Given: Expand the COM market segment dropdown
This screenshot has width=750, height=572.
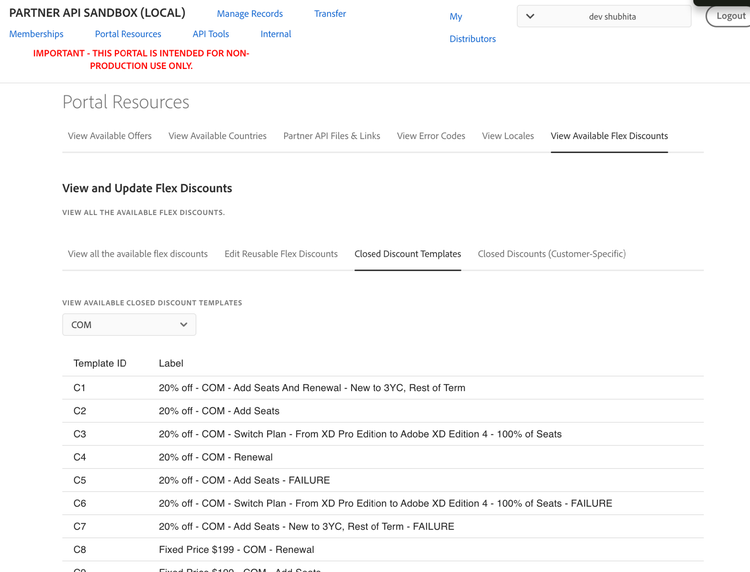Looking at the screenshot, I should [129, 325].
